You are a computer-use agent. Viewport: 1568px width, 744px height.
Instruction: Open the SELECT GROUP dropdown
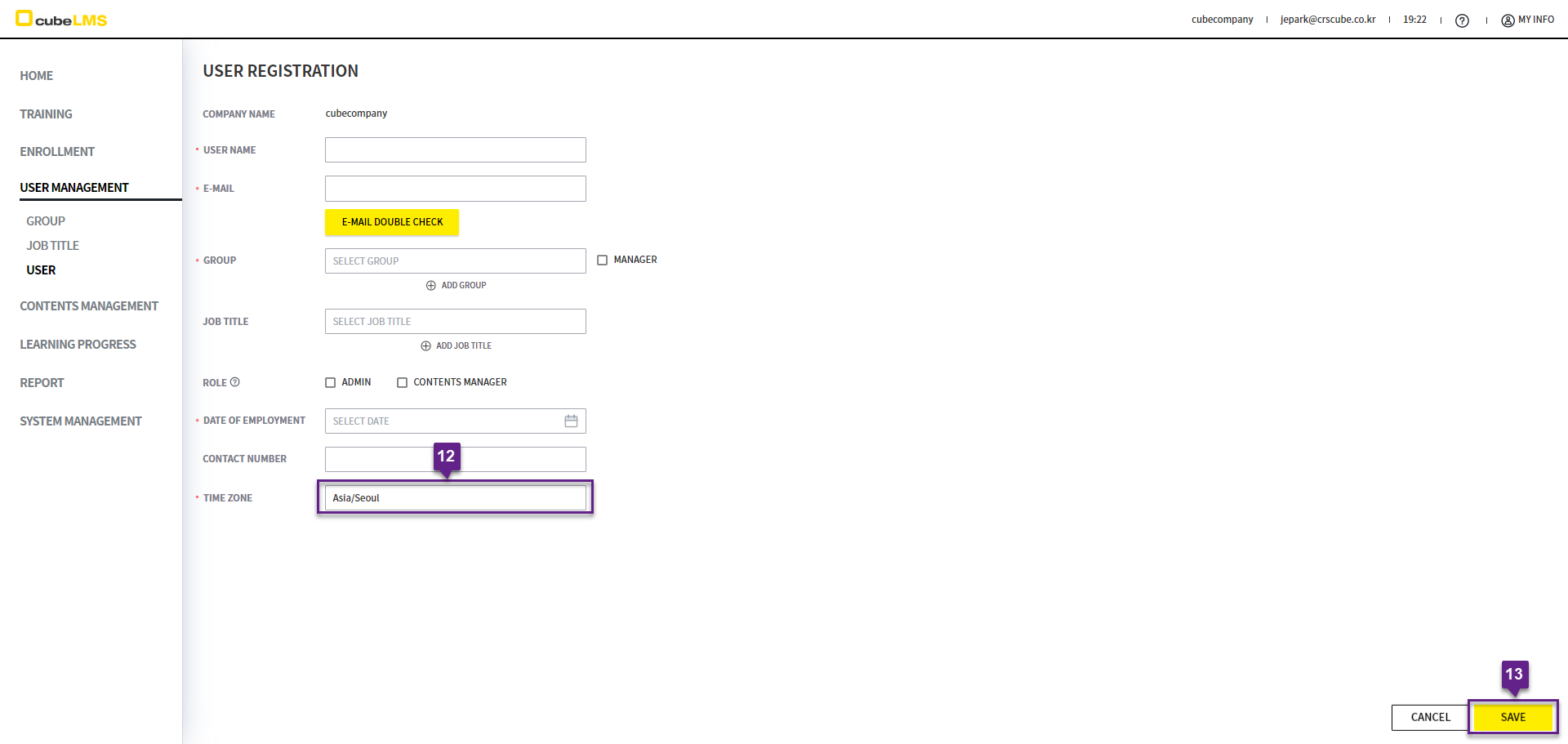click(x=455, y=261)
